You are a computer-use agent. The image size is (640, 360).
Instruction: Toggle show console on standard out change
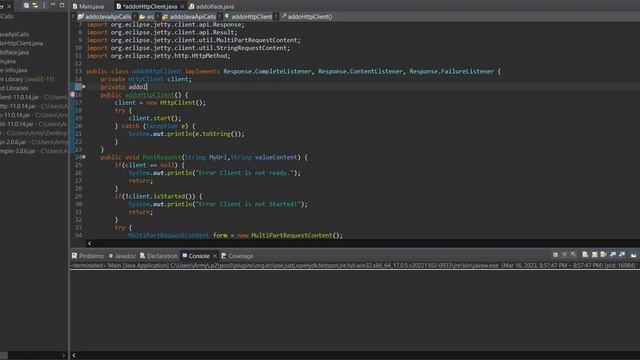click(613, 255)
